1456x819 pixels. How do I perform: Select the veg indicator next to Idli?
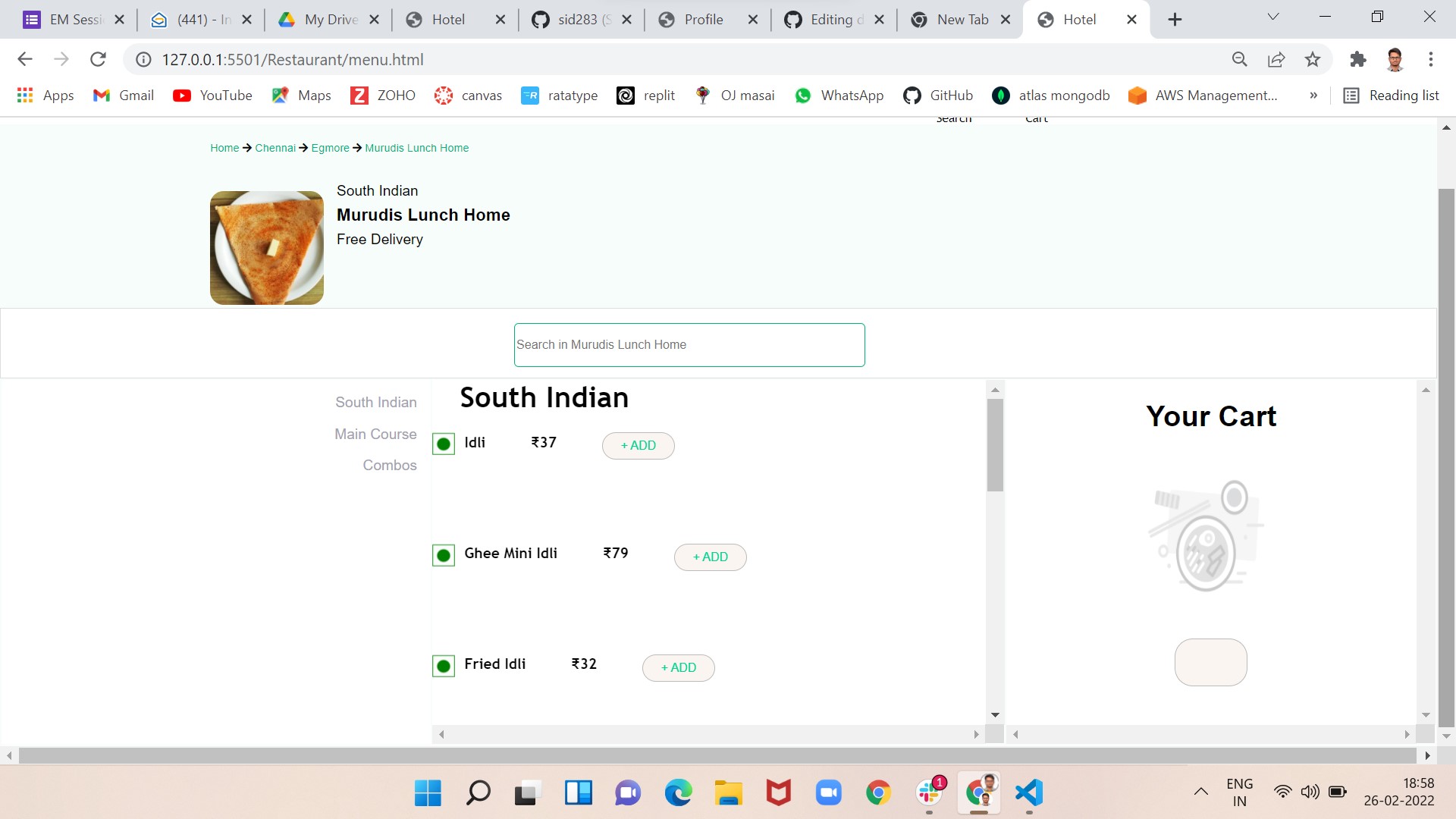pos(444,444)
